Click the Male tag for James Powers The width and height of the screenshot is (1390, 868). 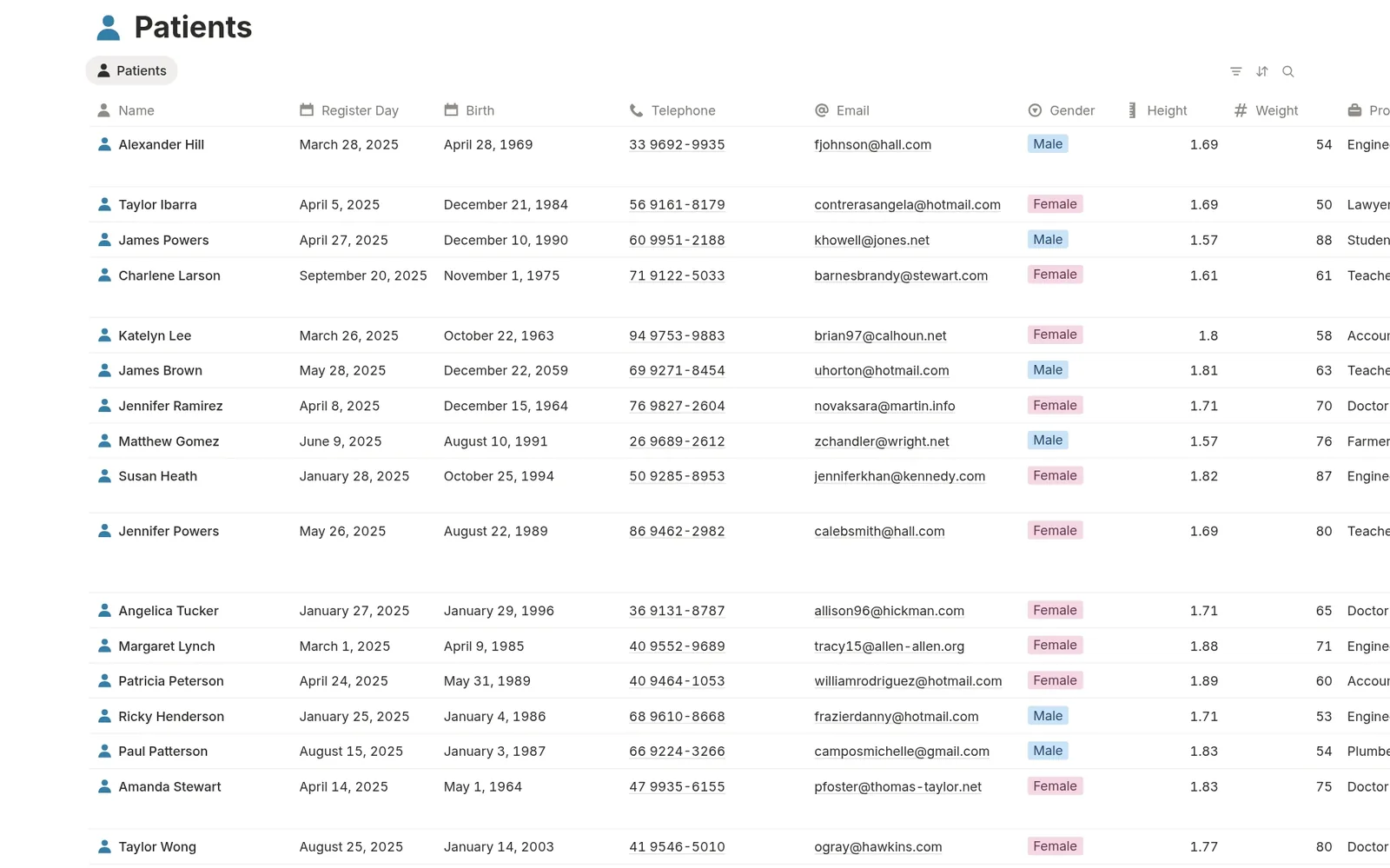pos(1048,240)
